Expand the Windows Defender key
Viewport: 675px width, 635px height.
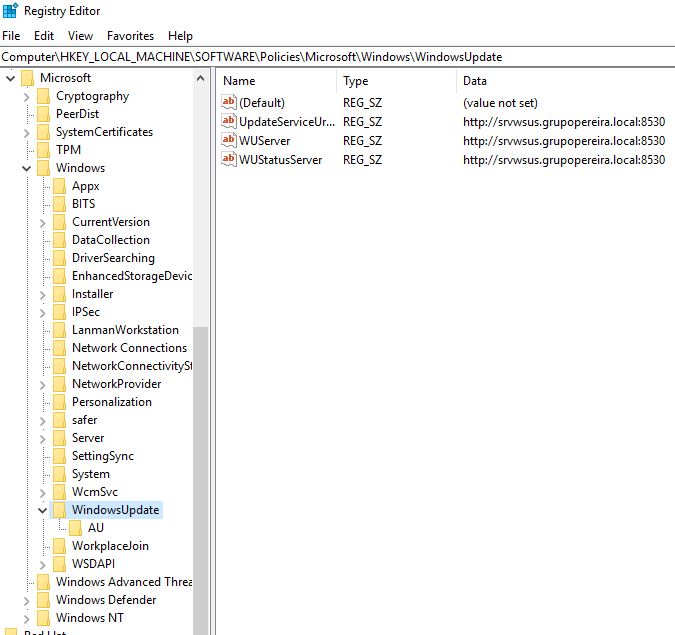pyautogui.click(x=27, y=601)
